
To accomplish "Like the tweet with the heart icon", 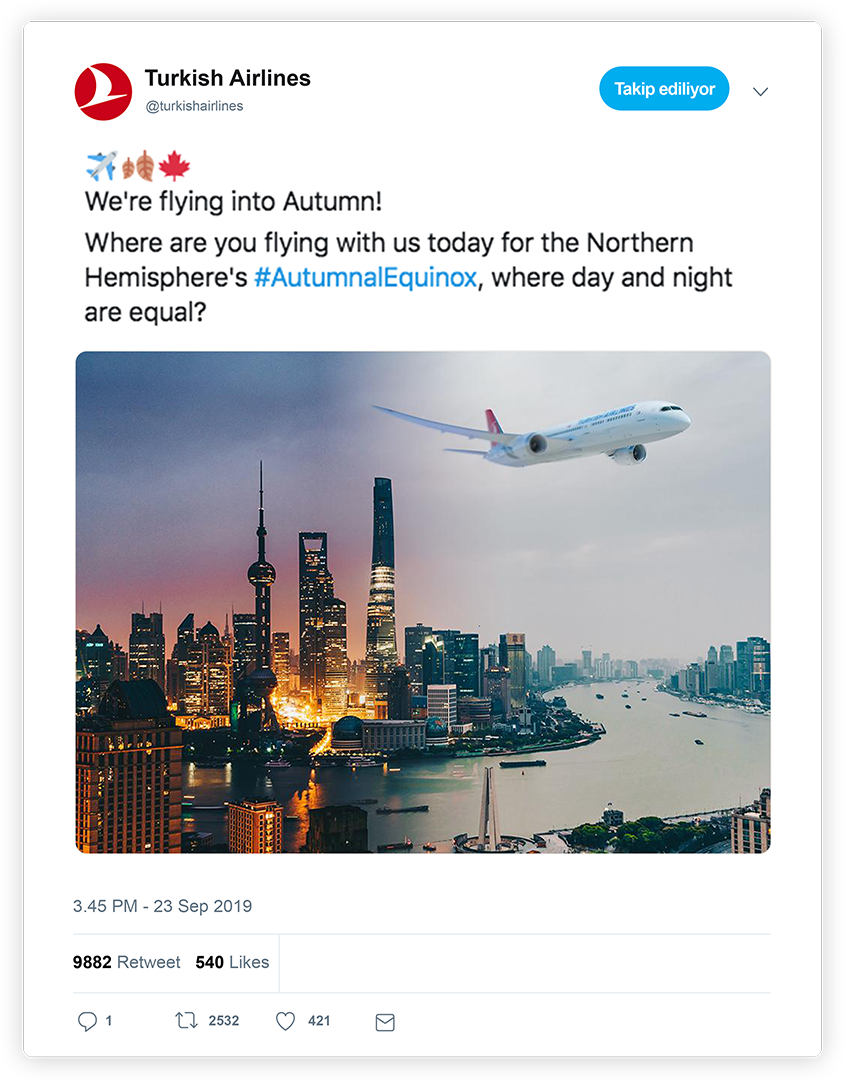I will (285, 1021).
